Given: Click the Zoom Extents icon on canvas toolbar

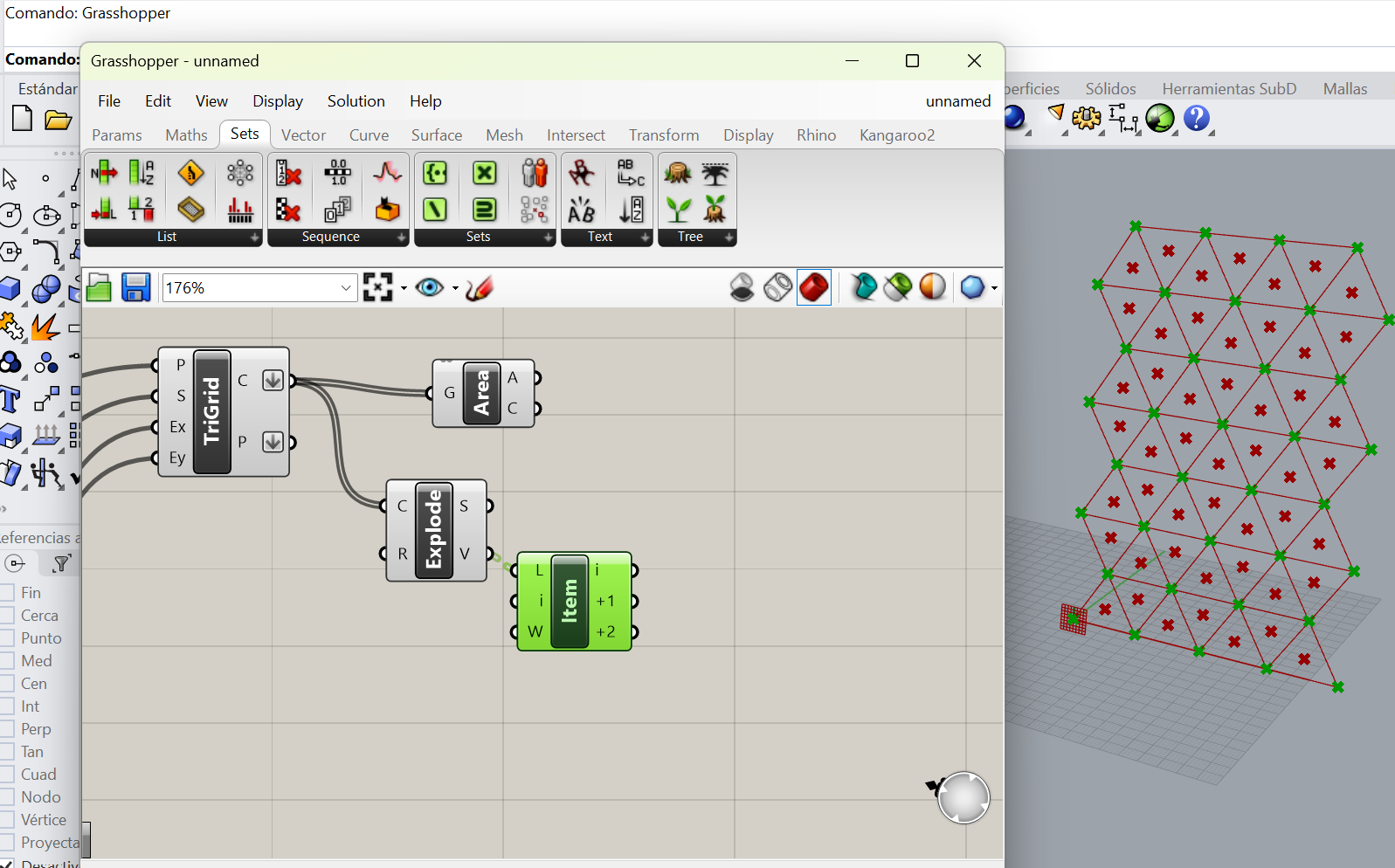Looking at the screenshot, I should (377, 287).
